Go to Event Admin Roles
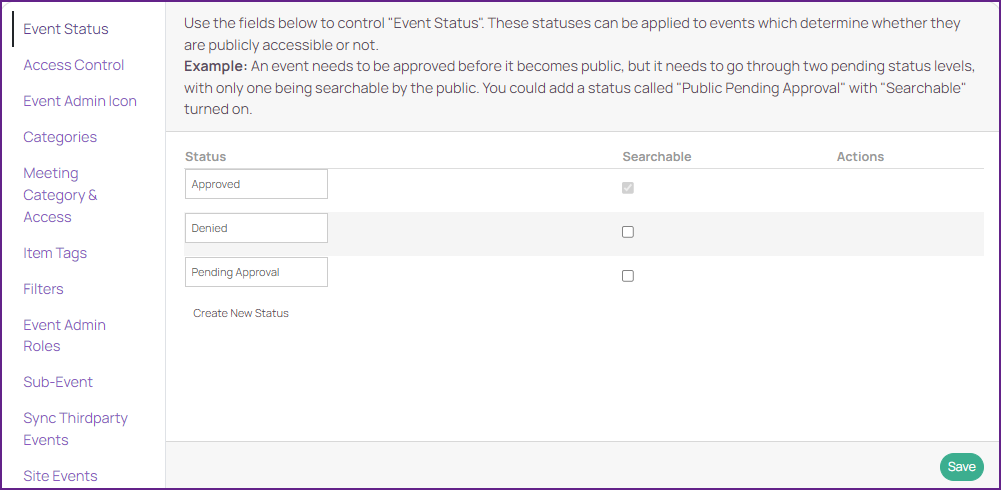Viewport: 1001px width, 490px height. tap(64, 336)
